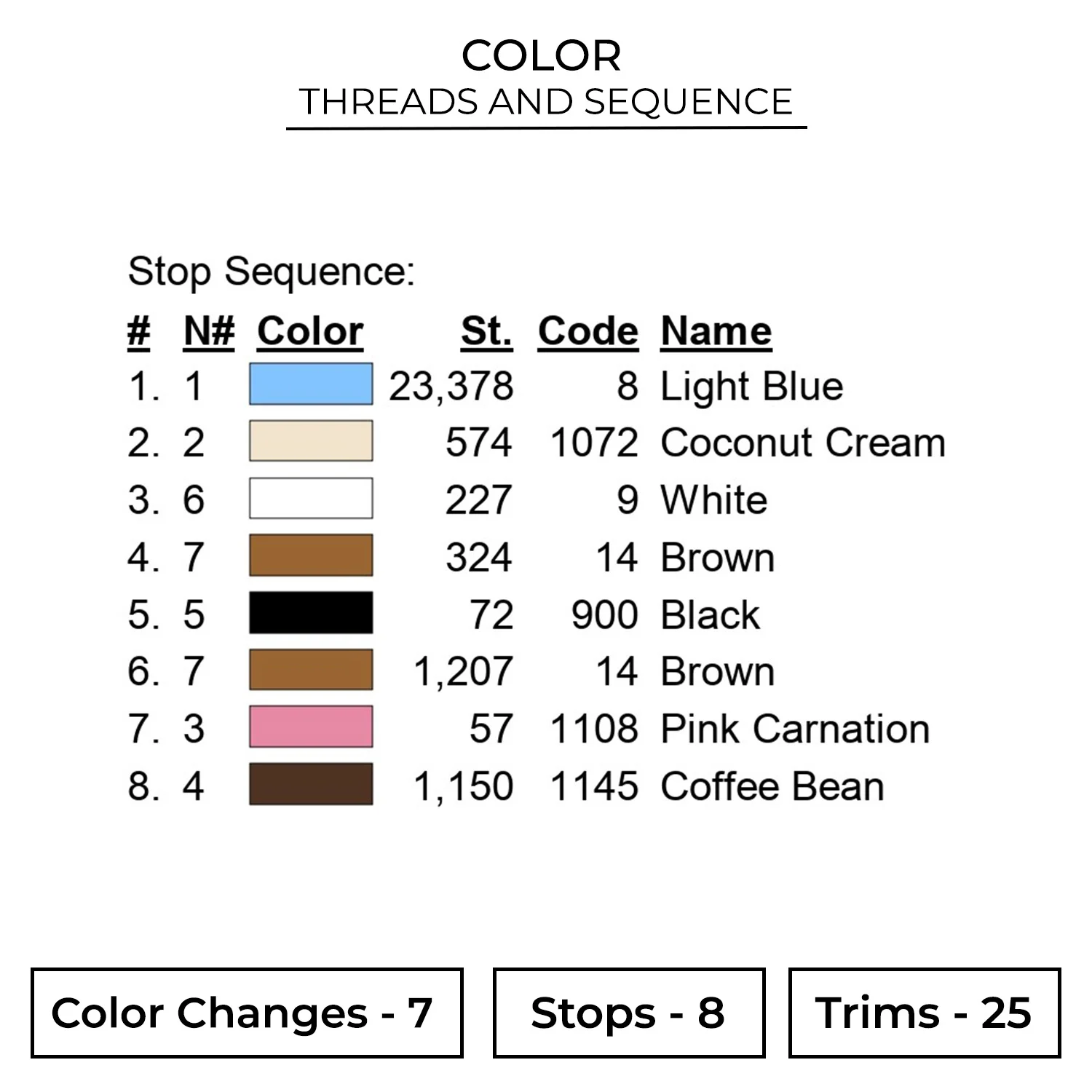Click the Code column header
Screen dimensions: 1092x1092
click(x=588, y=331)
